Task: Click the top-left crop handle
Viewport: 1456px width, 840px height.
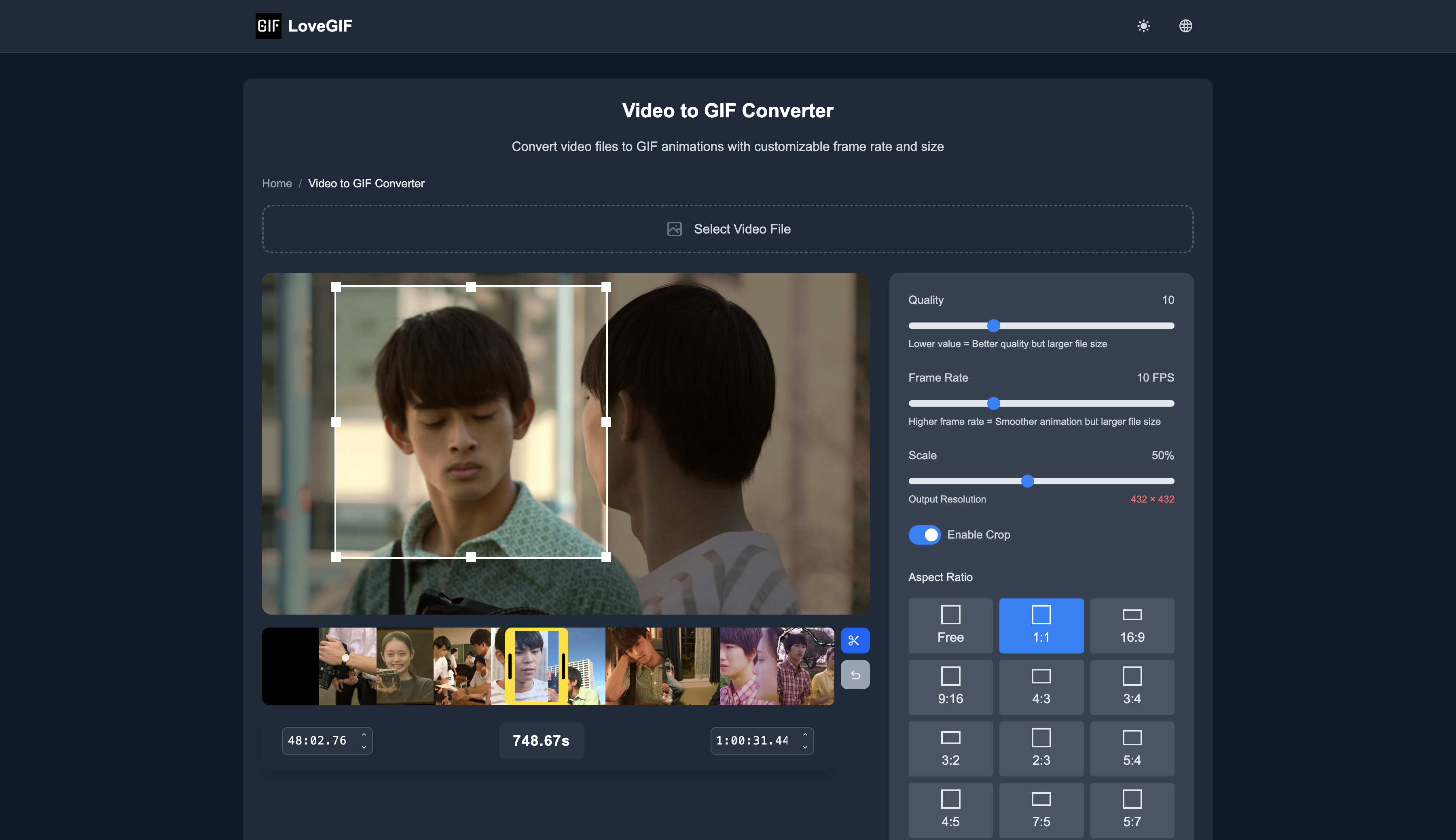Action: click(336, 287)
